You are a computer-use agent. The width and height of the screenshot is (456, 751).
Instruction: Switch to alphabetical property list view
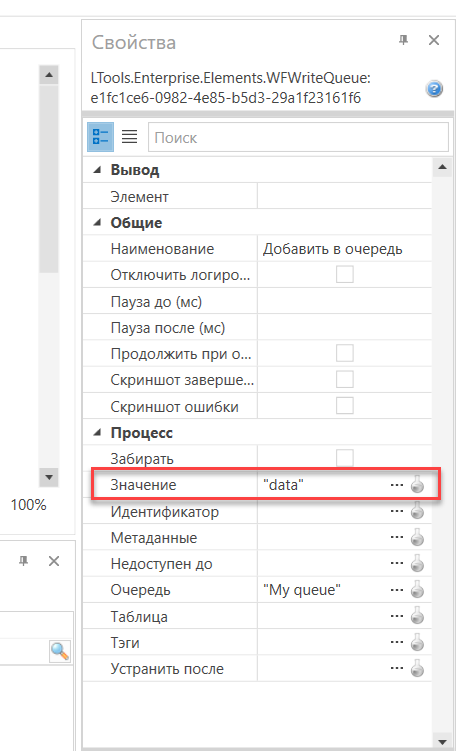[129, 137]
